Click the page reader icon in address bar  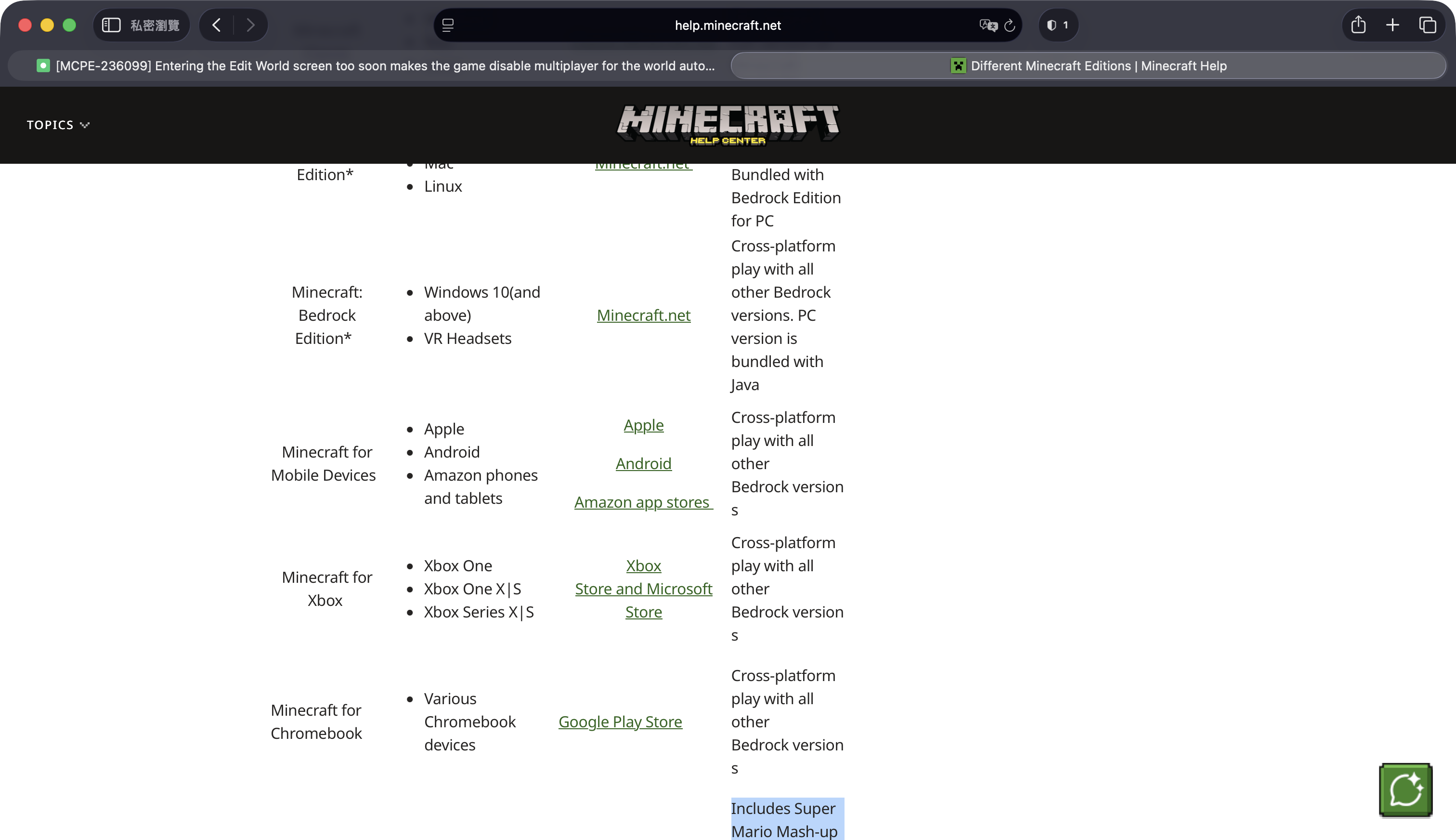pyautogui.click(x=448, y=26)
